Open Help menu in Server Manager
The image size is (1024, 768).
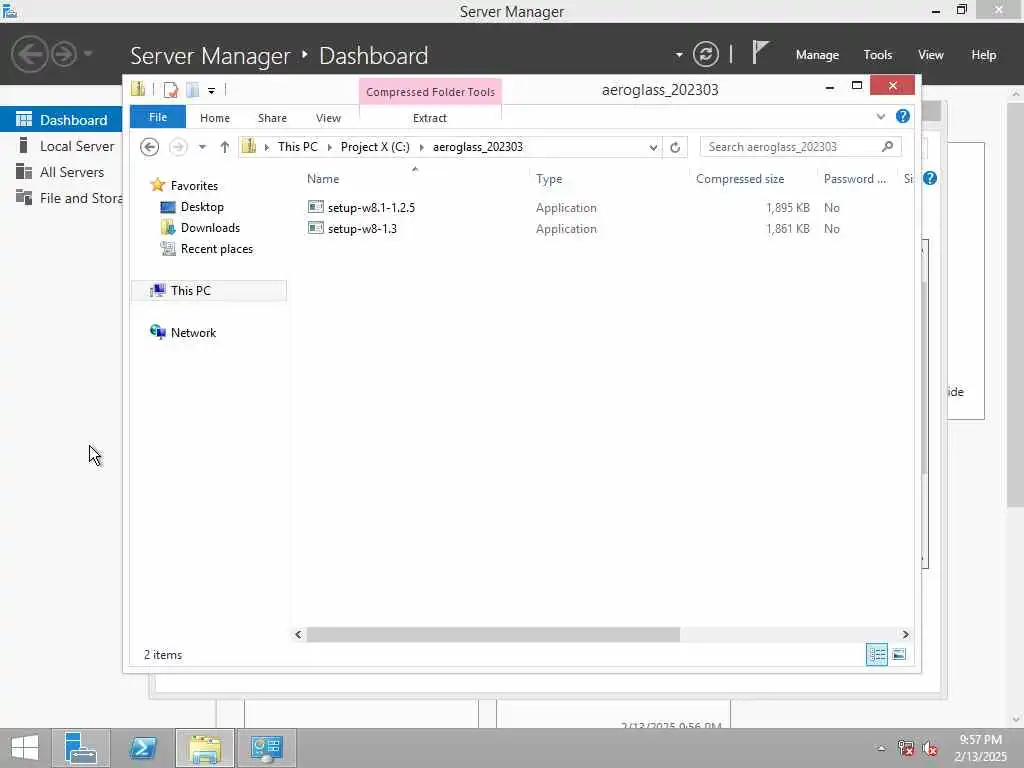pos(984,55)
